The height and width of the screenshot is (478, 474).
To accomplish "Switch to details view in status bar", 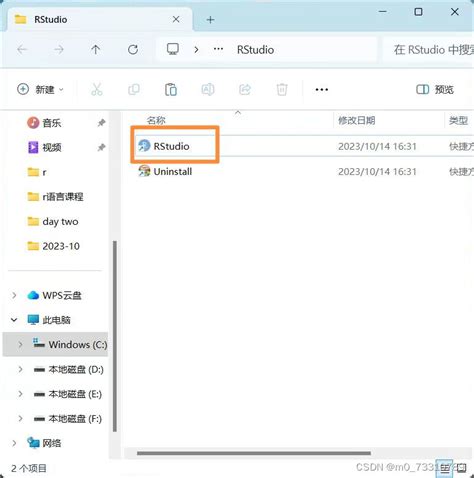I will (x=445, y=468).
